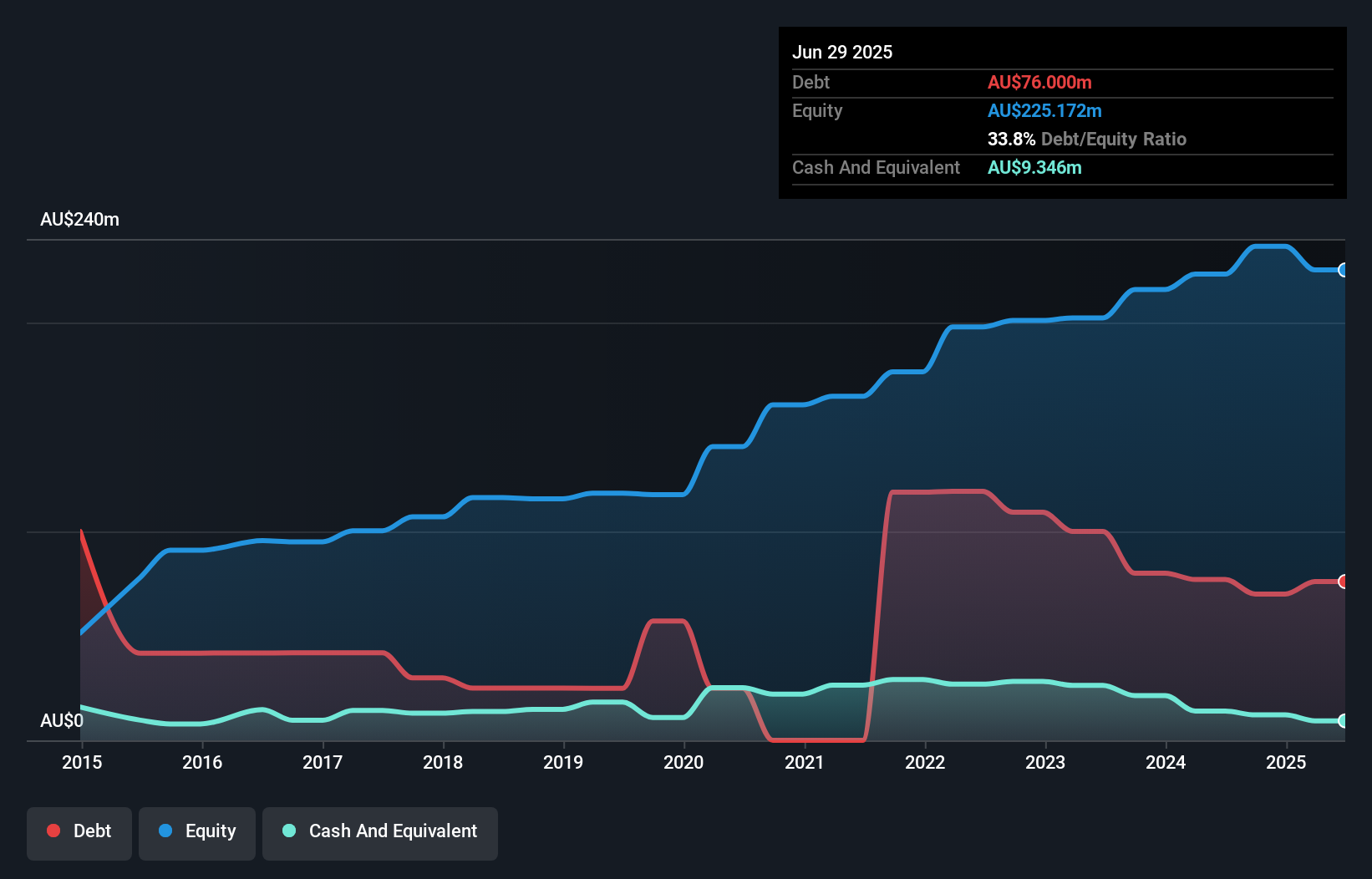1372x879 pixels.
Task: Click the red Debt legend dot
Action: (53, 831)
